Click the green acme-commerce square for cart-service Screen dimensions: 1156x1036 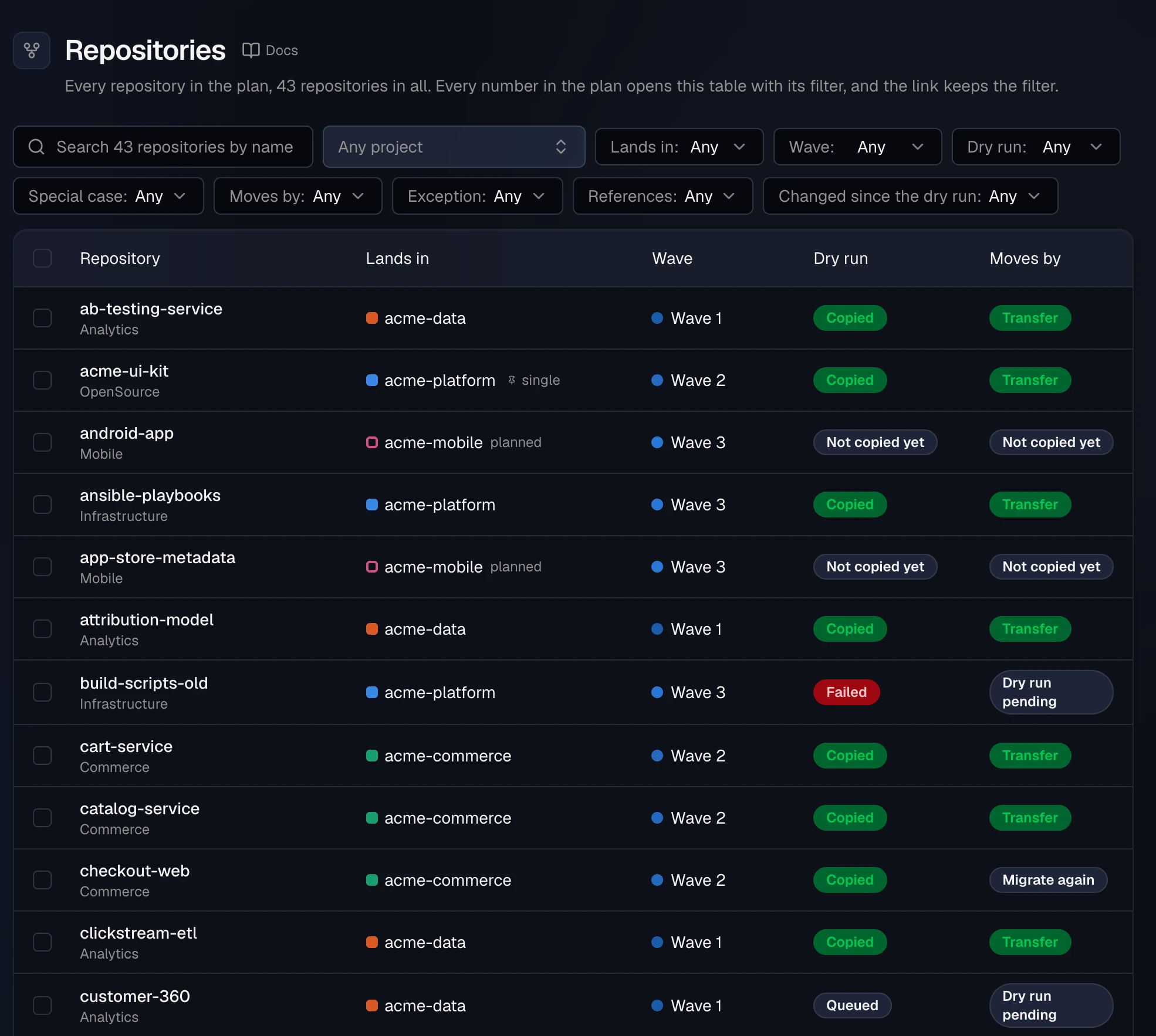click(371, 756)
